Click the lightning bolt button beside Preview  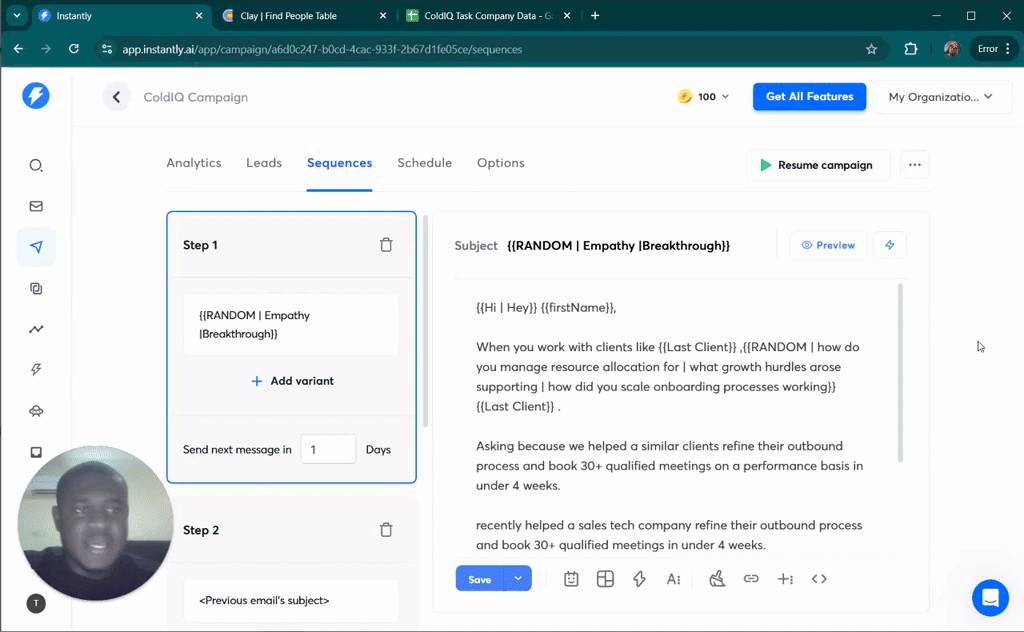[x=889, y=245]
